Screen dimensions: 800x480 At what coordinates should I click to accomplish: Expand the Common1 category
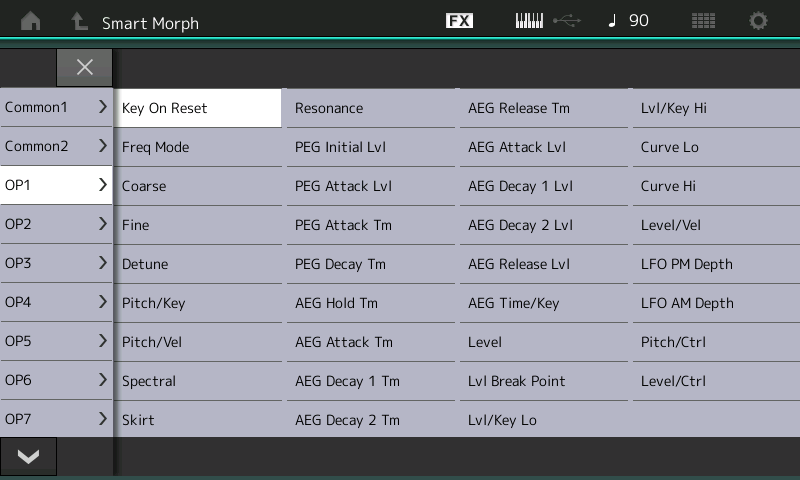56,107
